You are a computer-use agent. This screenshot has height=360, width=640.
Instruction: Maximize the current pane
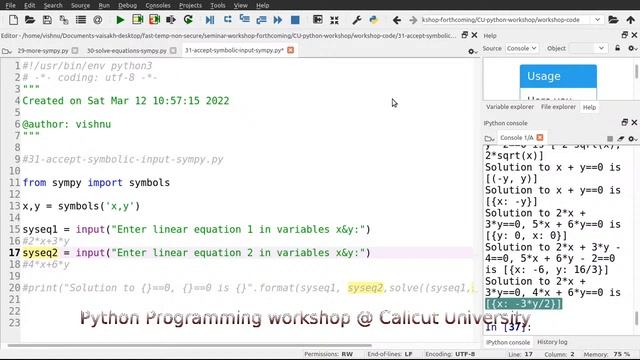pyautogui.click(x=318, y=20)
